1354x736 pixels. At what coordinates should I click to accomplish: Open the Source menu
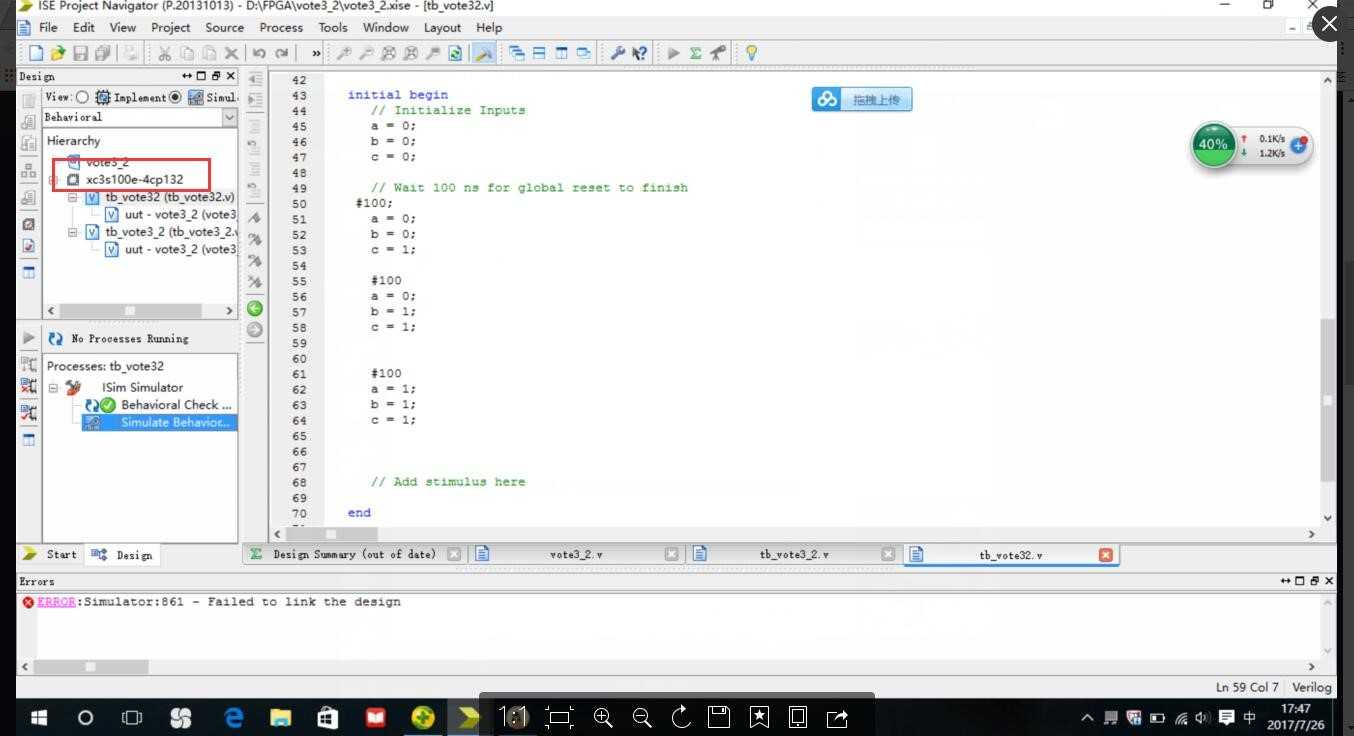pyautogui.click(x=224, y=27)
